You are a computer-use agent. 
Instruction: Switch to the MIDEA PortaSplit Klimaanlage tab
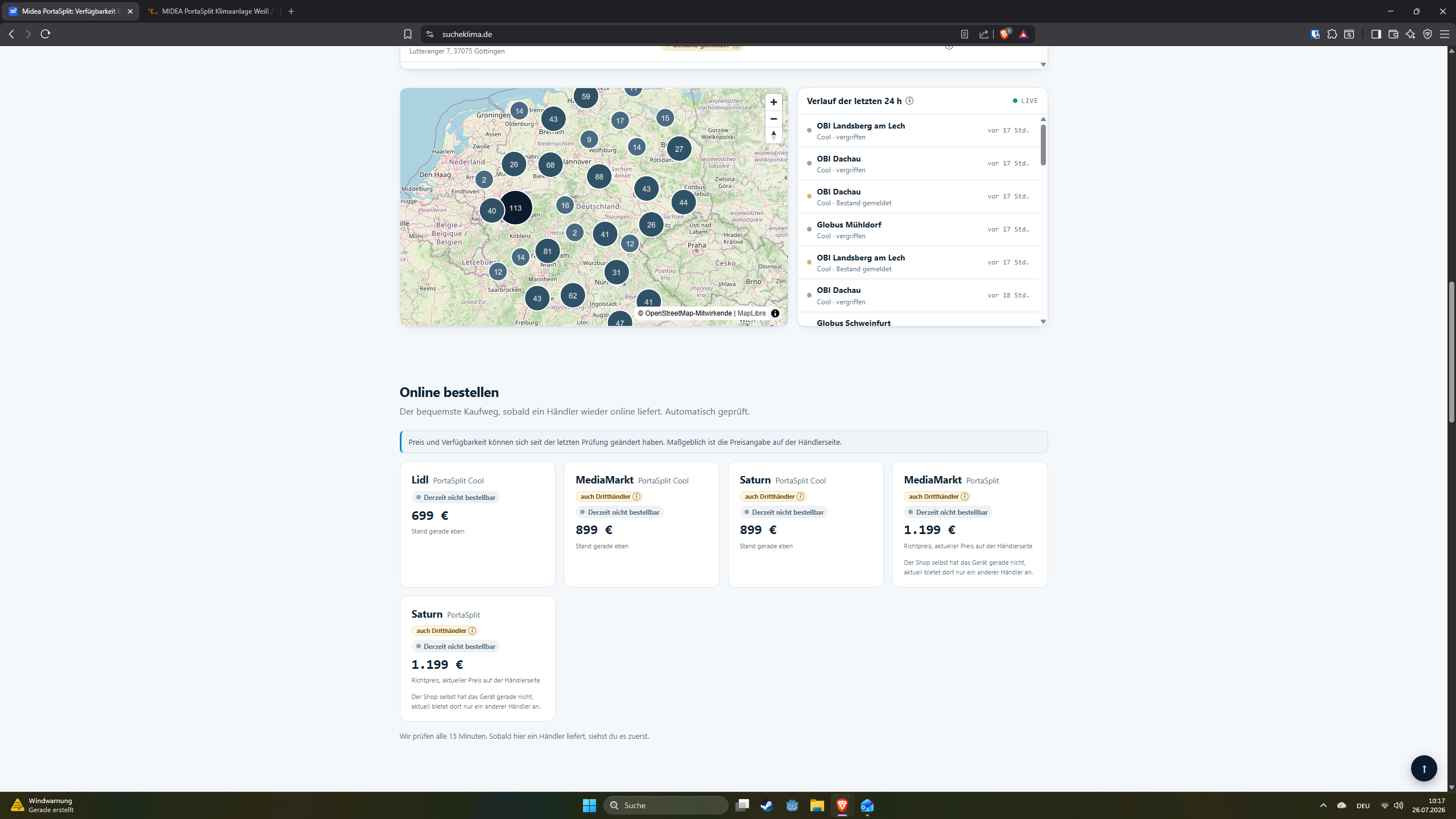(212, 11)
